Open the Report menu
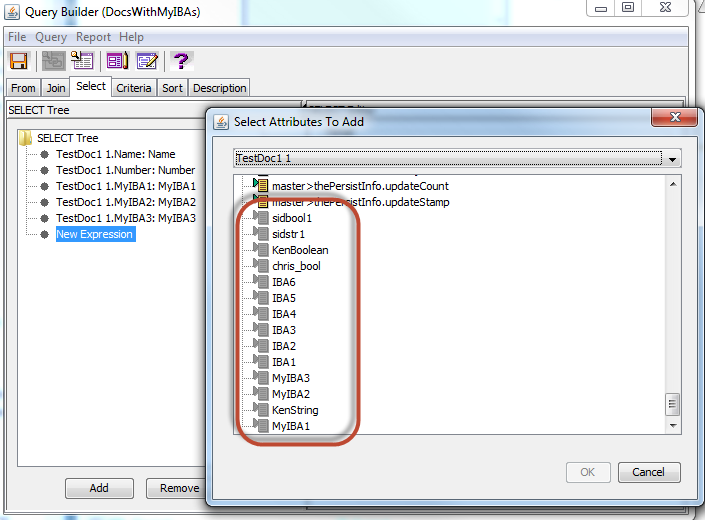This screenshot has width=705, height=520. [93, 37]
